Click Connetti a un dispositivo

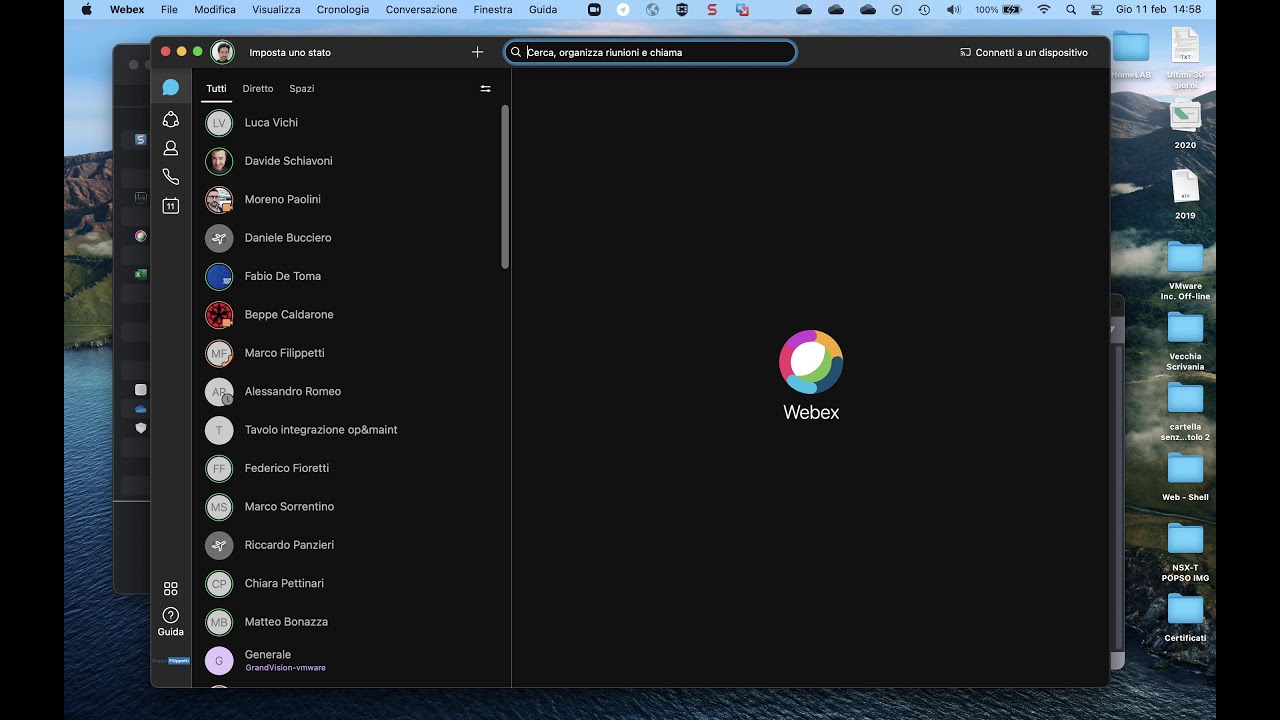click(1024, 52)
